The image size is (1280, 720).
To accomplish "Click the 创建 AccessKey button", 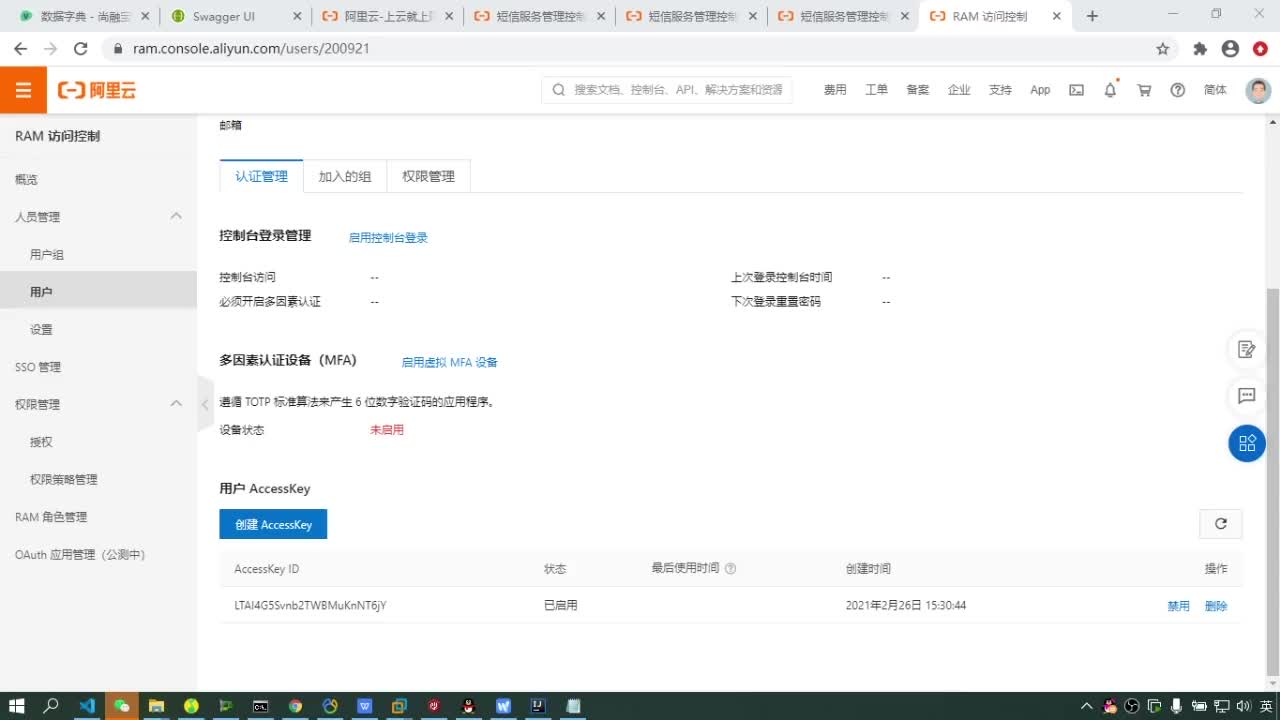I will coord(273,524).
